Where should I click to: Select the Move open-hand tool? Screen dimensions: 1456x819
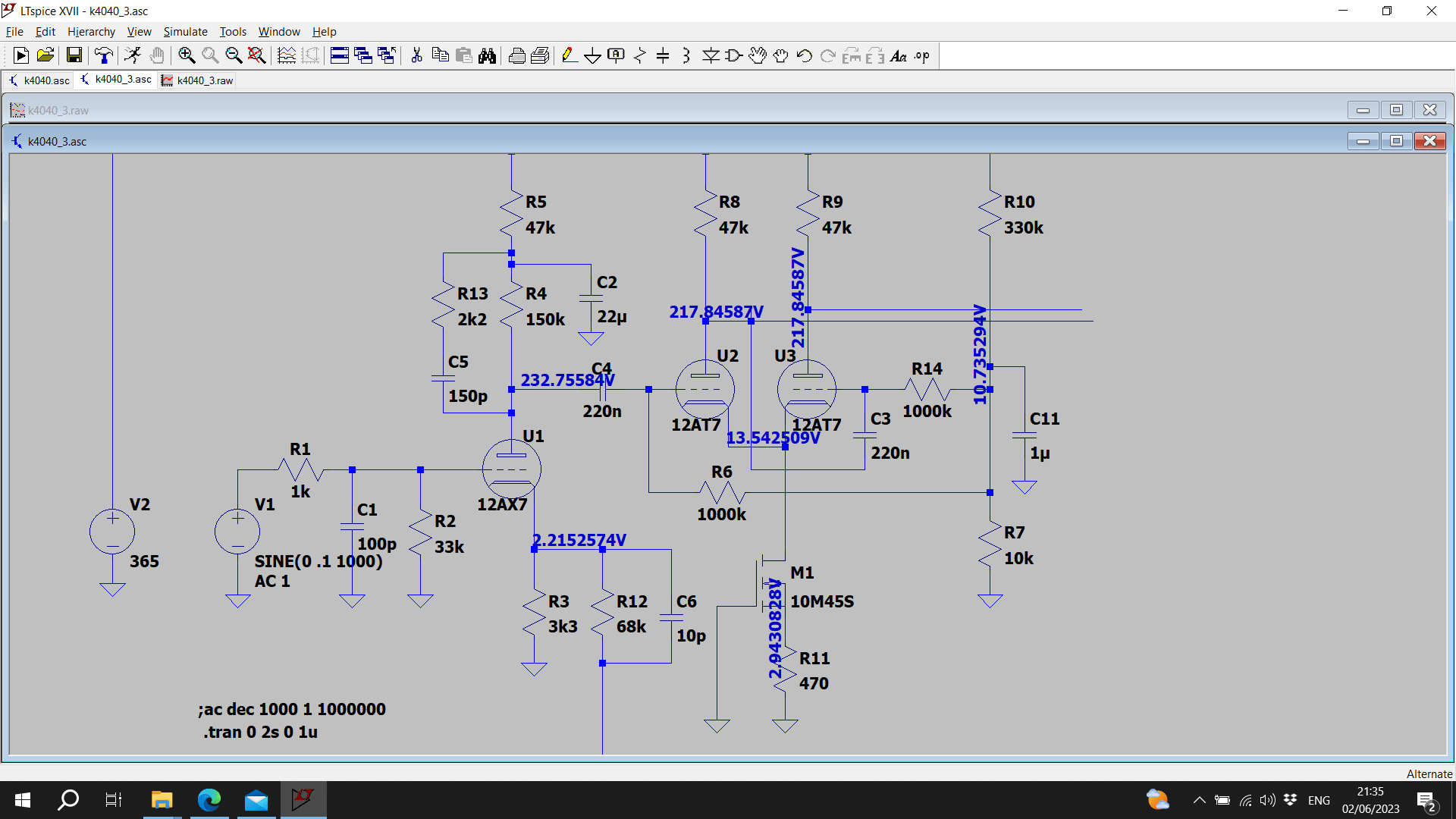pos(758,55)
